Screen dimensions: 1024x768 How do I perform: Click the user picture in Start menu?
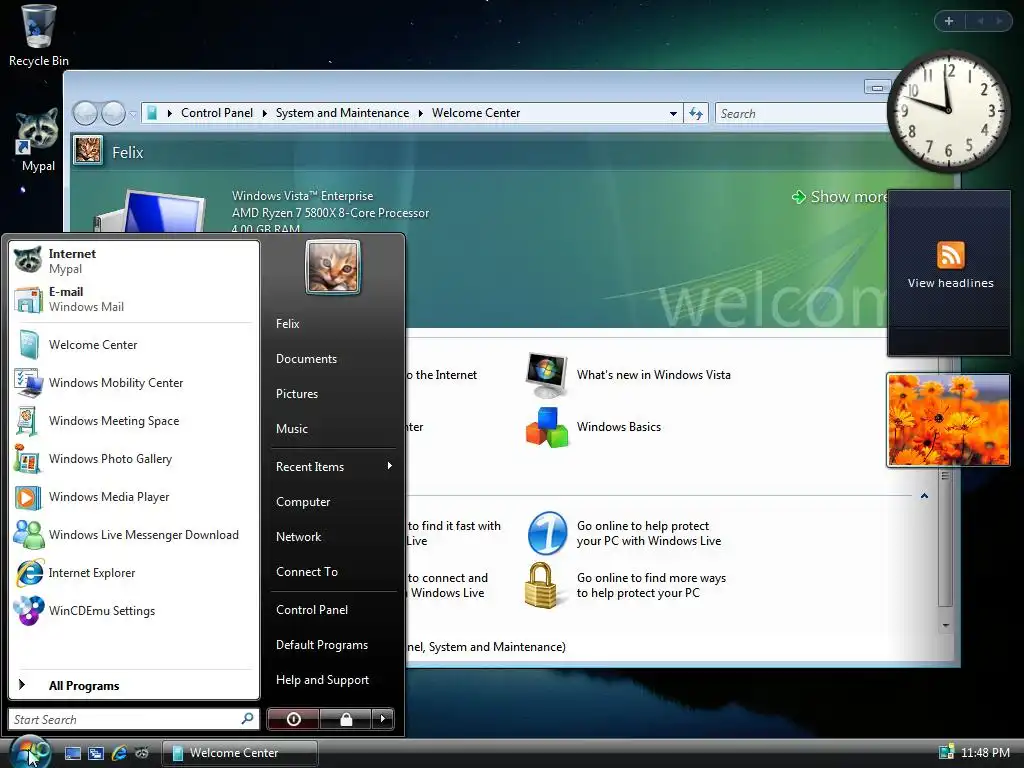click(x=332, y=266)
